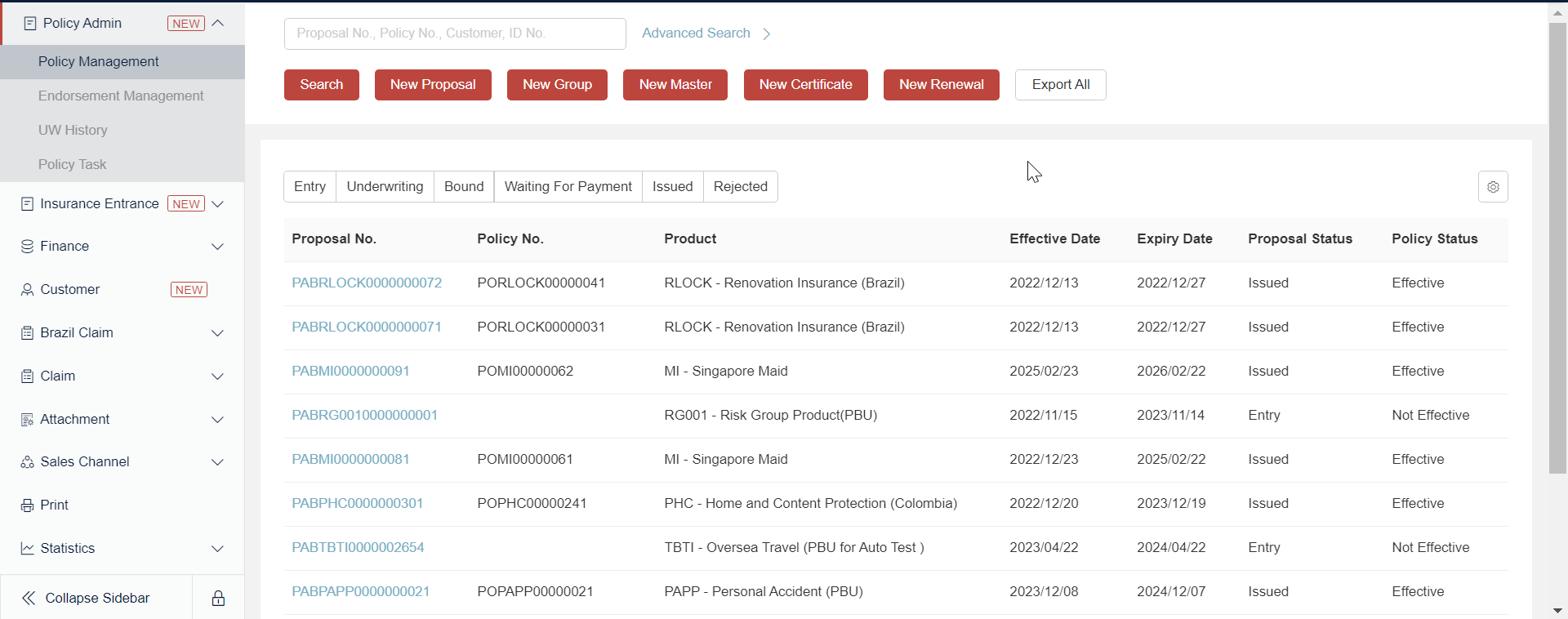Open UW History in sidebar
The height and width of the screenshot is (619, 1568).
point(122,130)
